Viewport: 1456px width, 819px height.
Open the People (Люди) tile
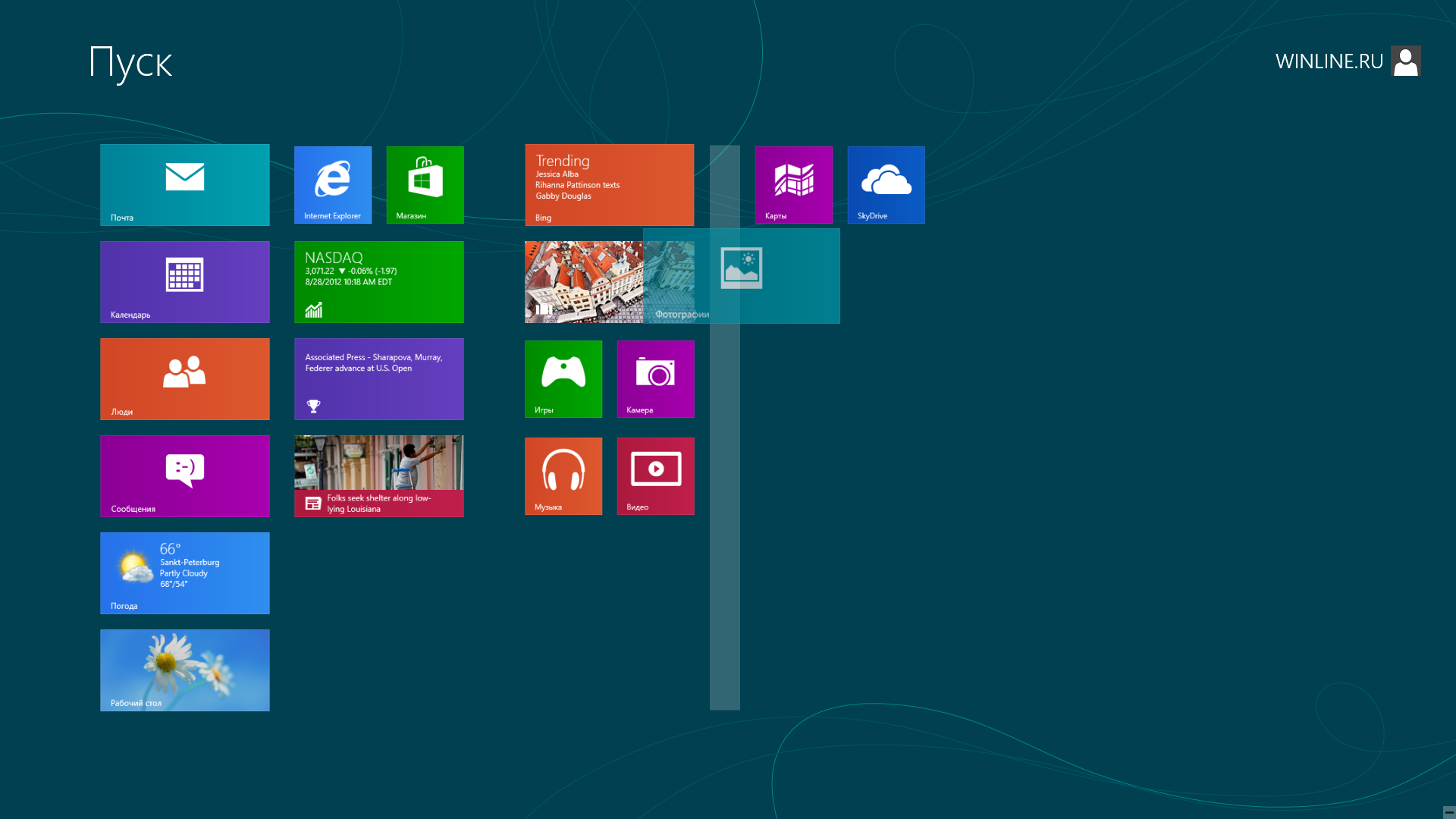pyautogui.click(x=184, y=378)
